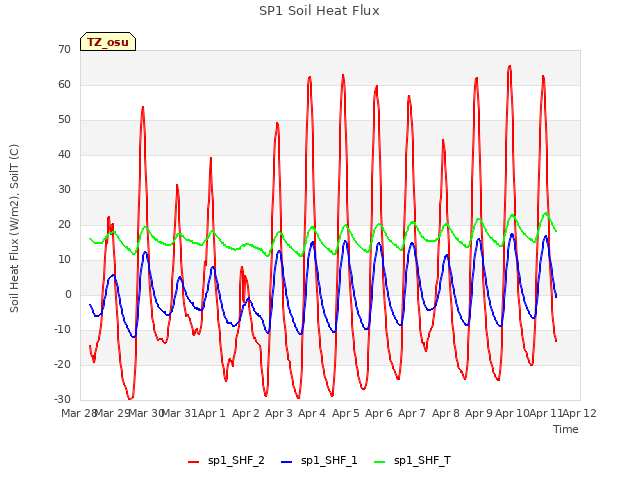This screenshot has height=480, width=640.
Task: Click the Apr 4 x-axis tick label
Action: pos(312,413)
